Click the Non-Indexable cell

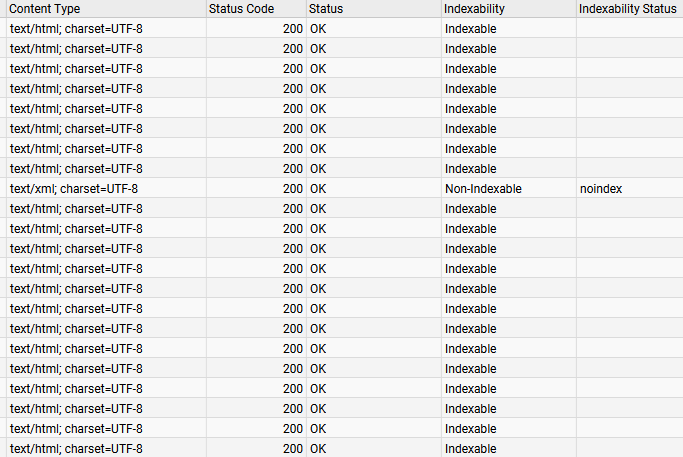tap(483, 188)
